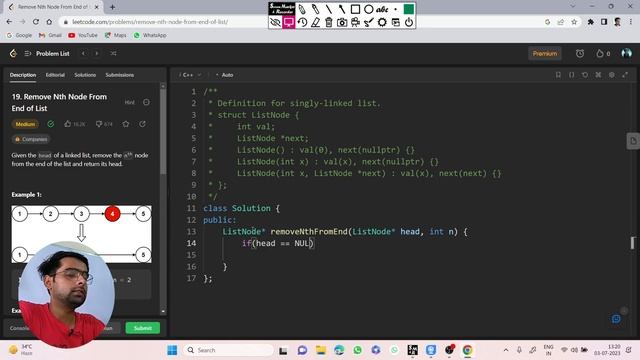Open the C++ language dropdown
640x360 pixels.
click(x=190, y=75)
